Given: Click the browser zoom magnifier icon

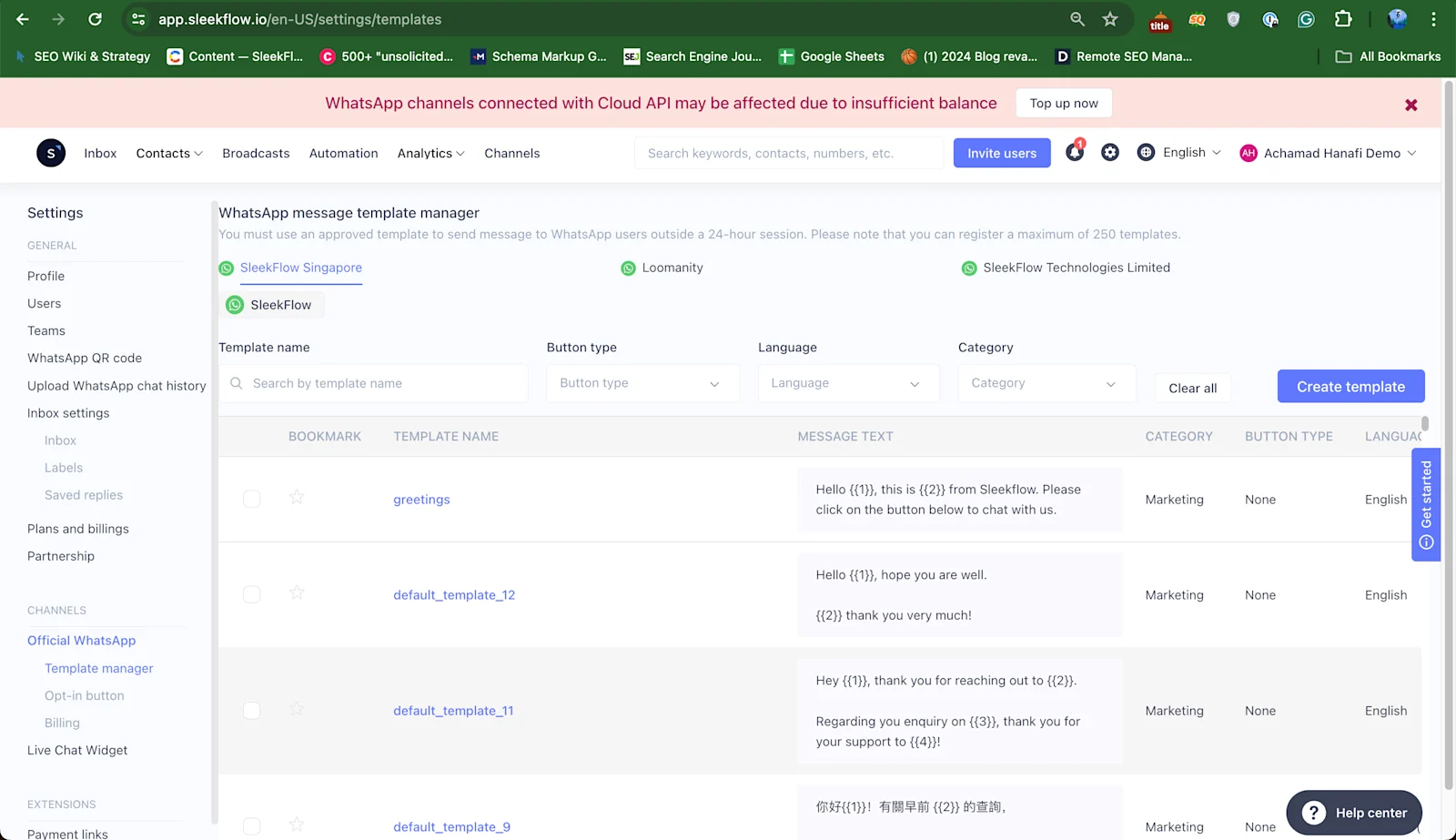Looking at the screenshot, I should (1077, 19).
